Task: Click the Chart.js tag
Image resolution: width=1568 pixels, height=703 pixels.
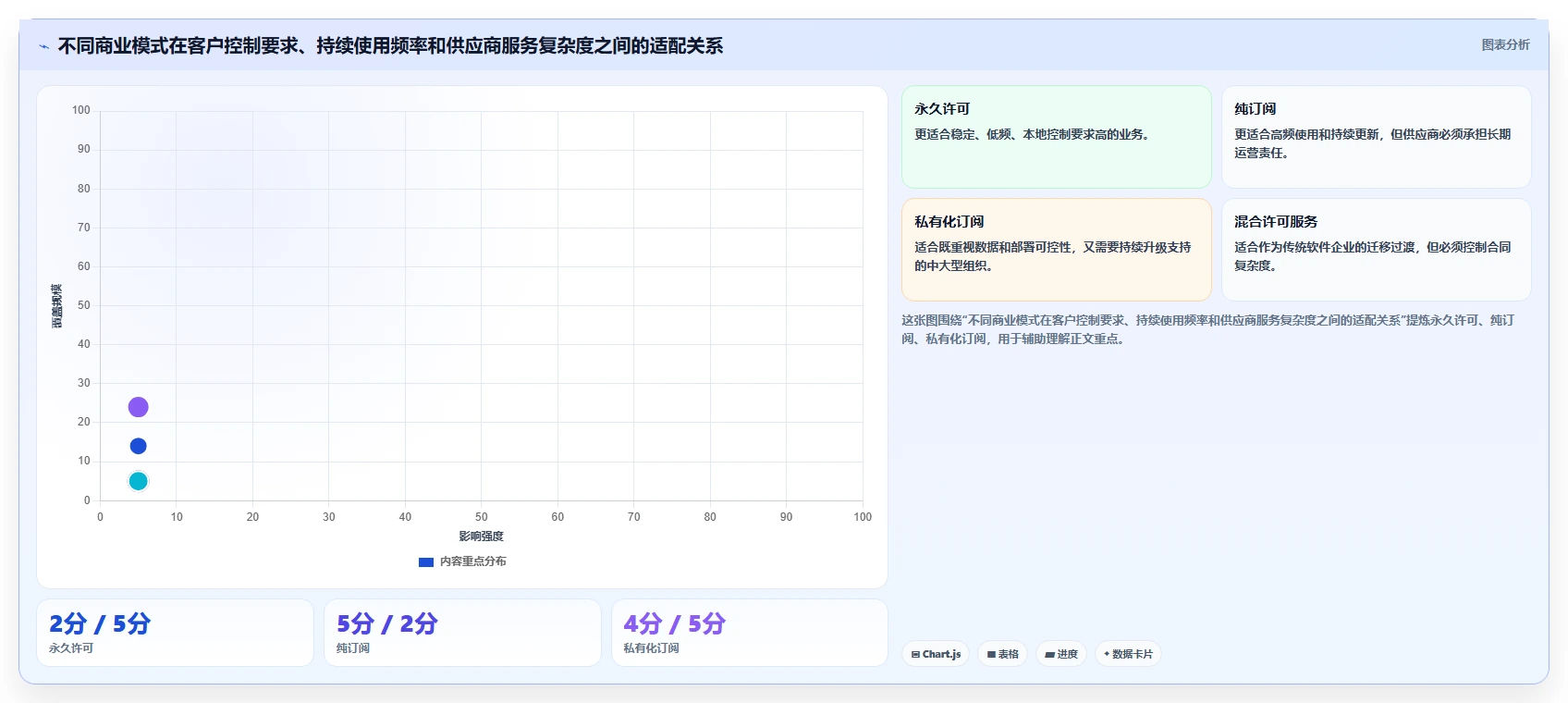Action: (936, 654)
